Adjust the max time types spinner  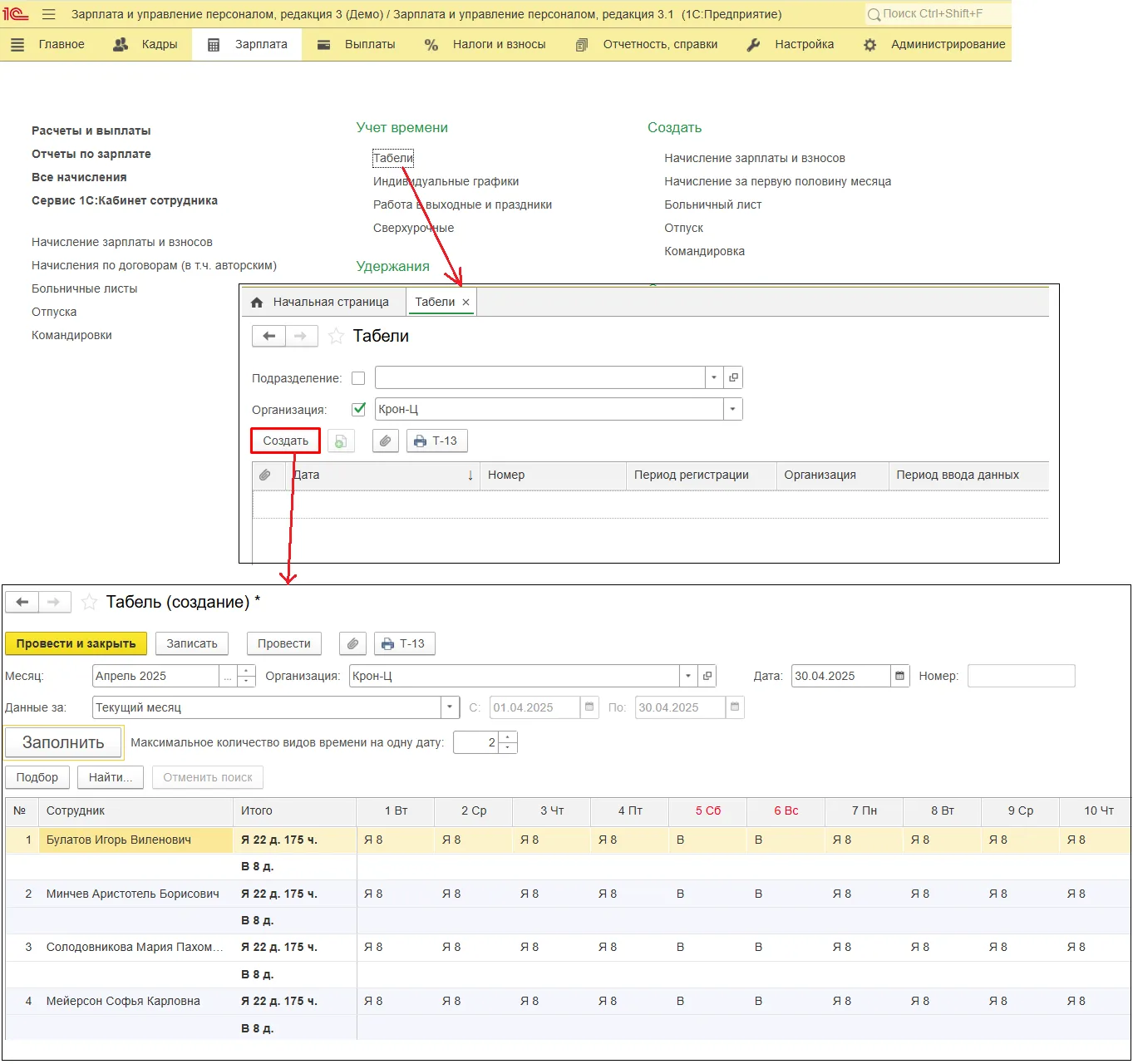[508, 742]
